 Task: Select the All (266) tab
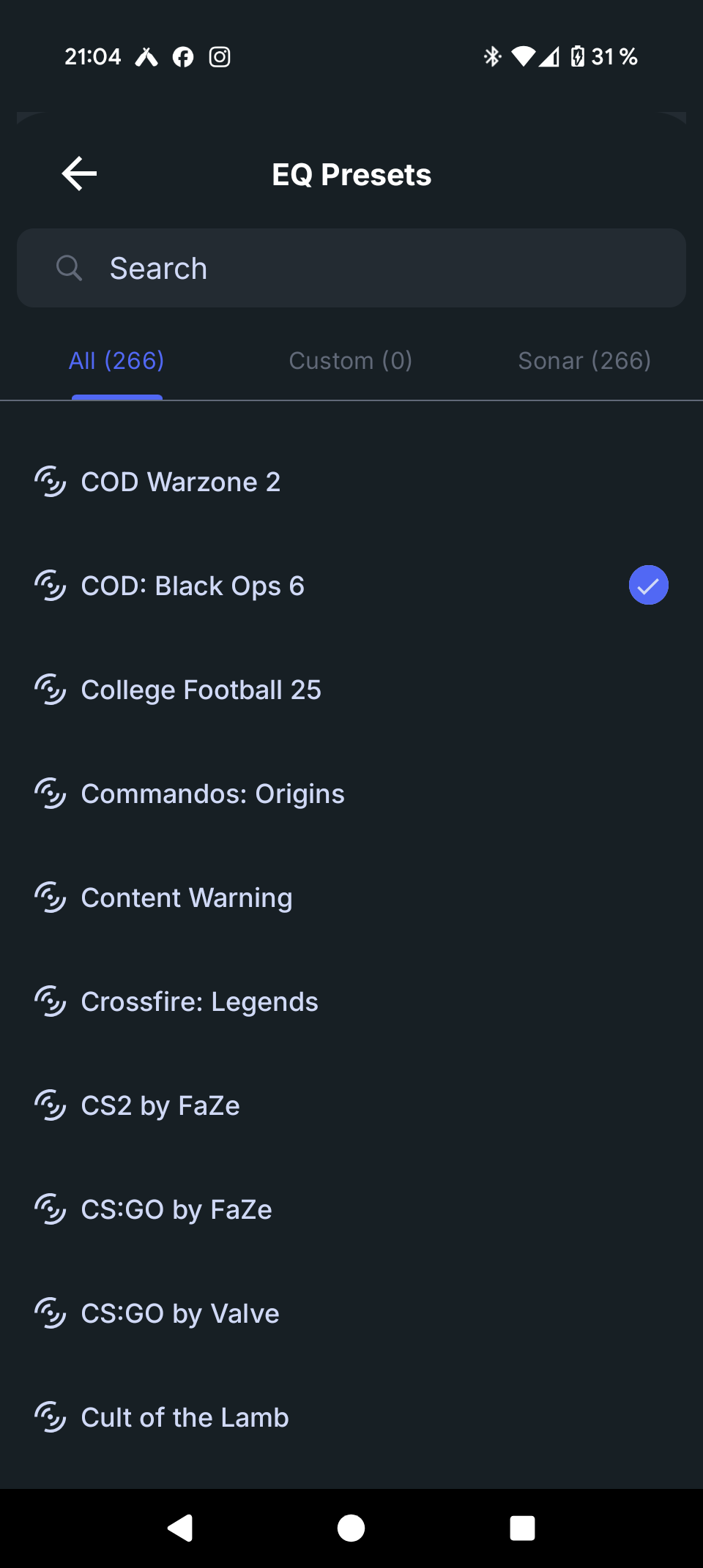116,361
